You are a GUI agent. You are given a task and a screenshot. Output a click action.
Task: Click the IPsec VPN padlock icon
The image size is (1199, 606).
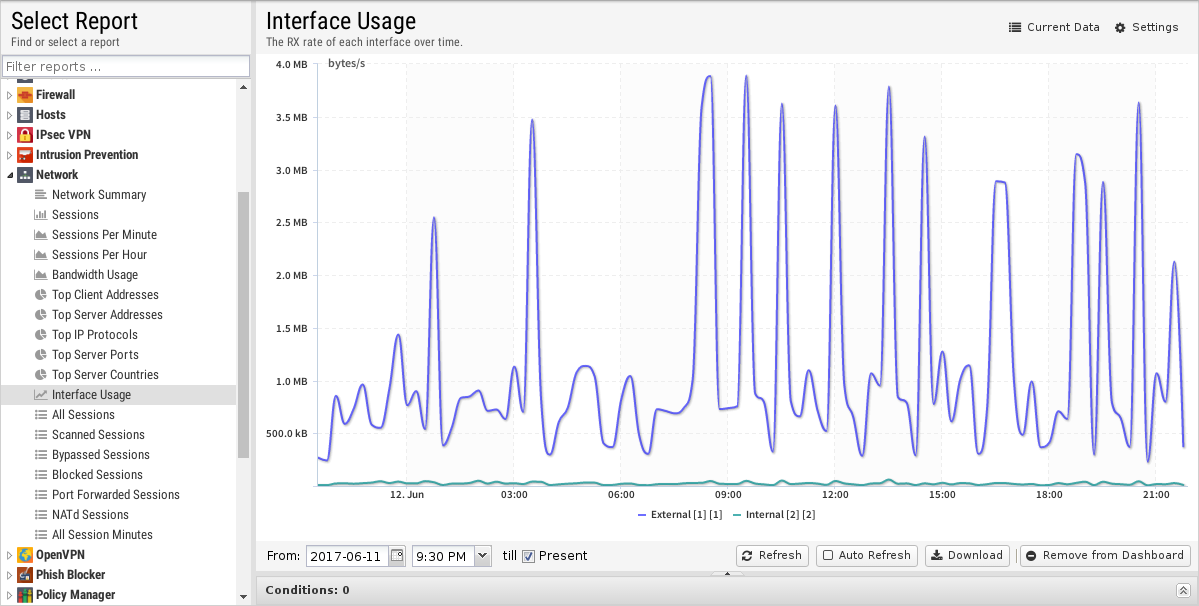24,134
